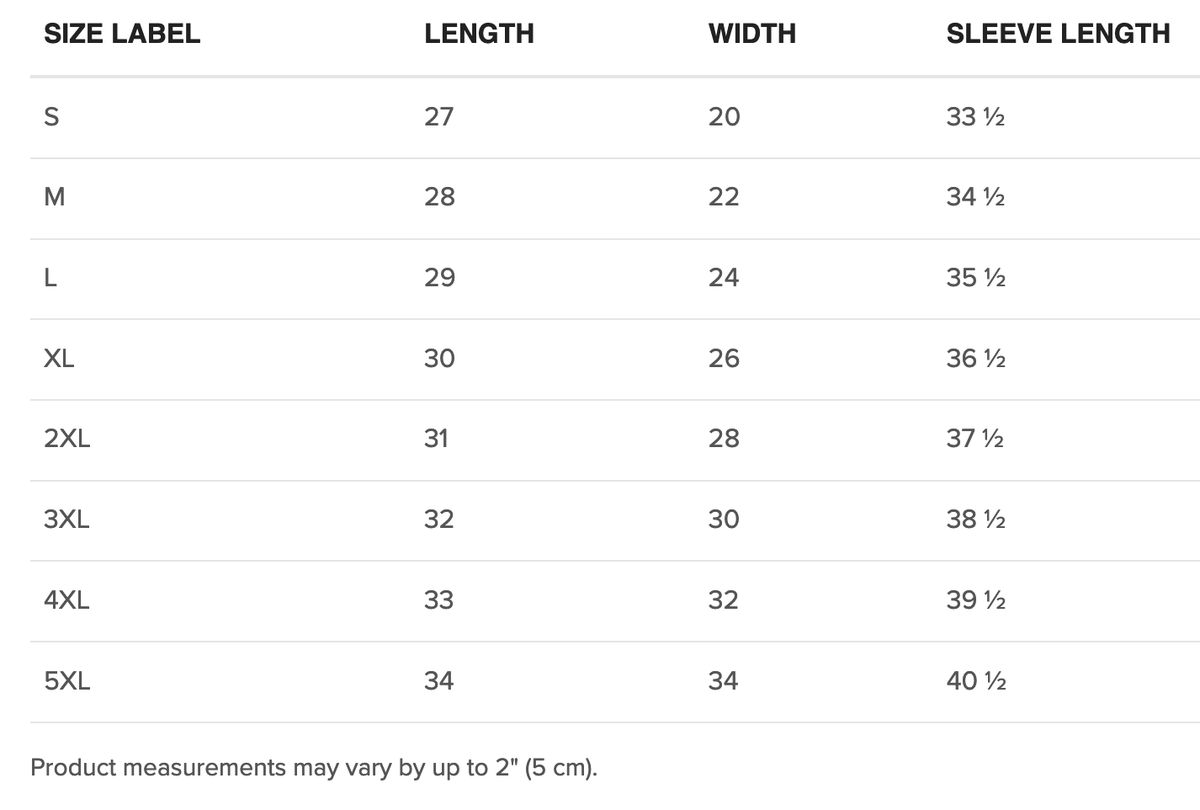
Task: Select the 5XL size label cell
Action: pyautogui.click(x=67, y=681)
